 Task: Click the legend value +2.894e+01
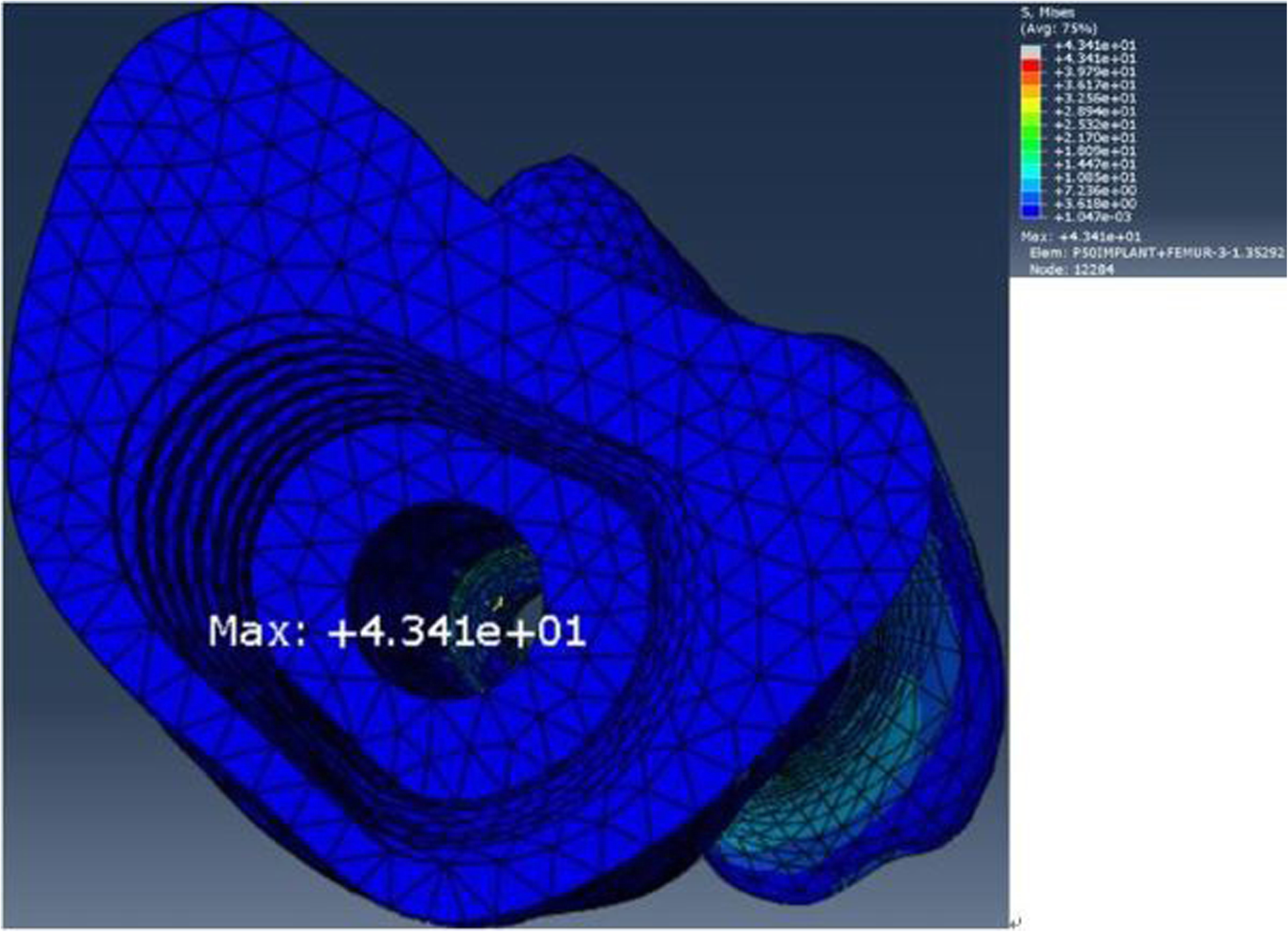pos(1095,111)
